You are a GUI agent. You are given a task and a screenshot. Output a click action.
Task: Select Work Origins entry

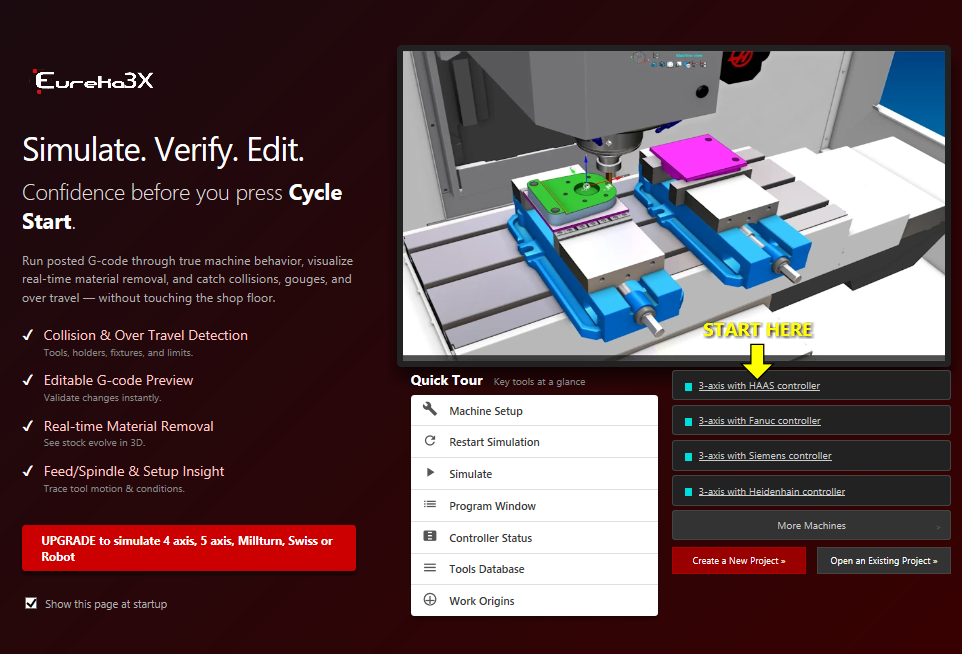[x=534, y=601]
